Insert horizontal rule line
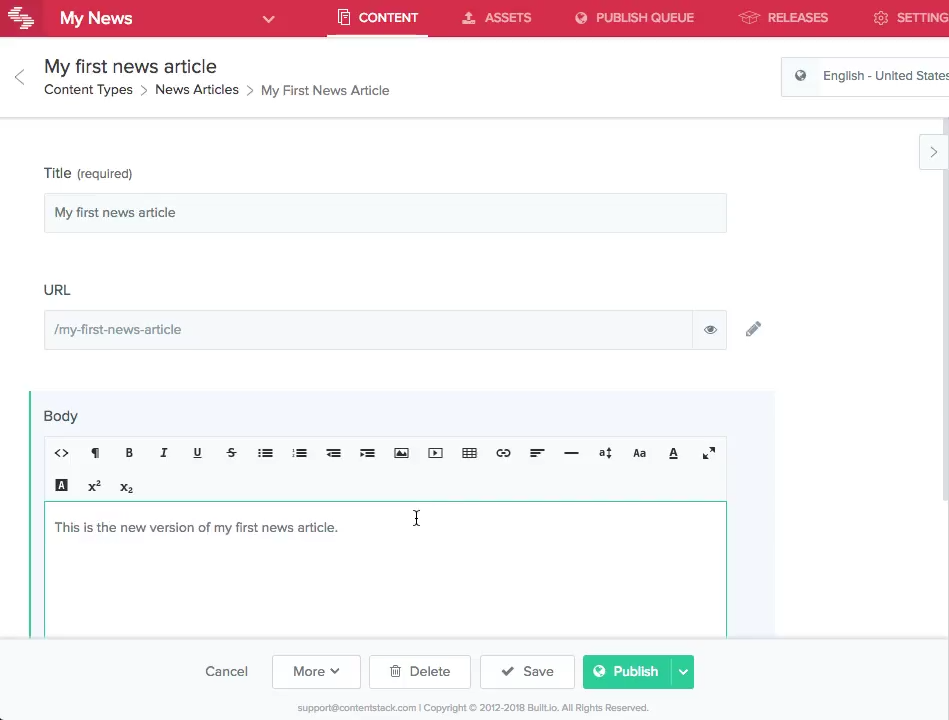Screen dimensions: 949x720 [571, 453]
